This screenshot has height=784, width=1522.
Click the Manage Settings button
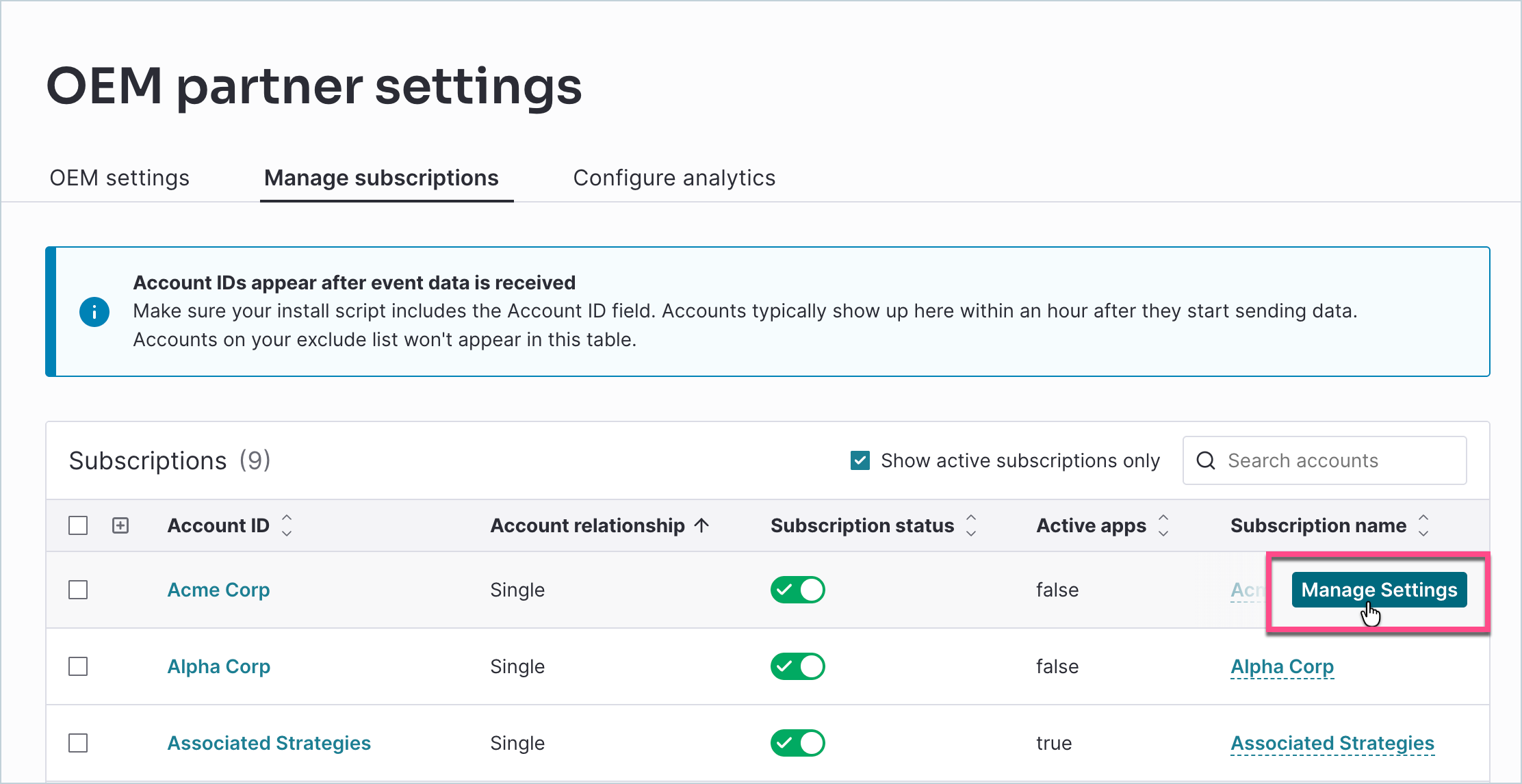tap(1379, 590)
